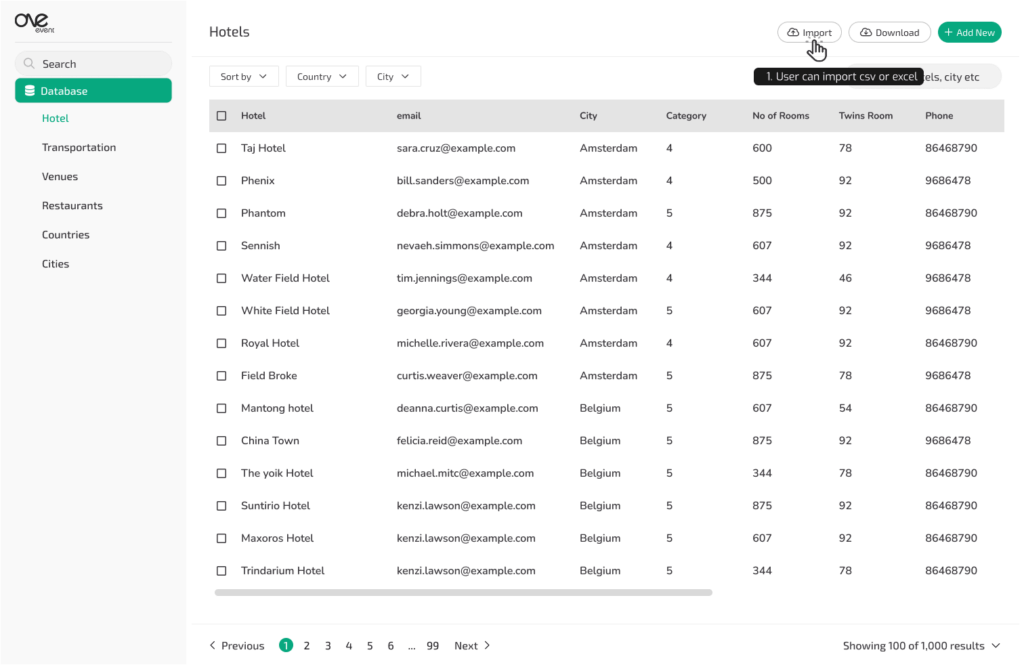
Task: Click the Previous page arrow icon
Action: coord(213,646)
